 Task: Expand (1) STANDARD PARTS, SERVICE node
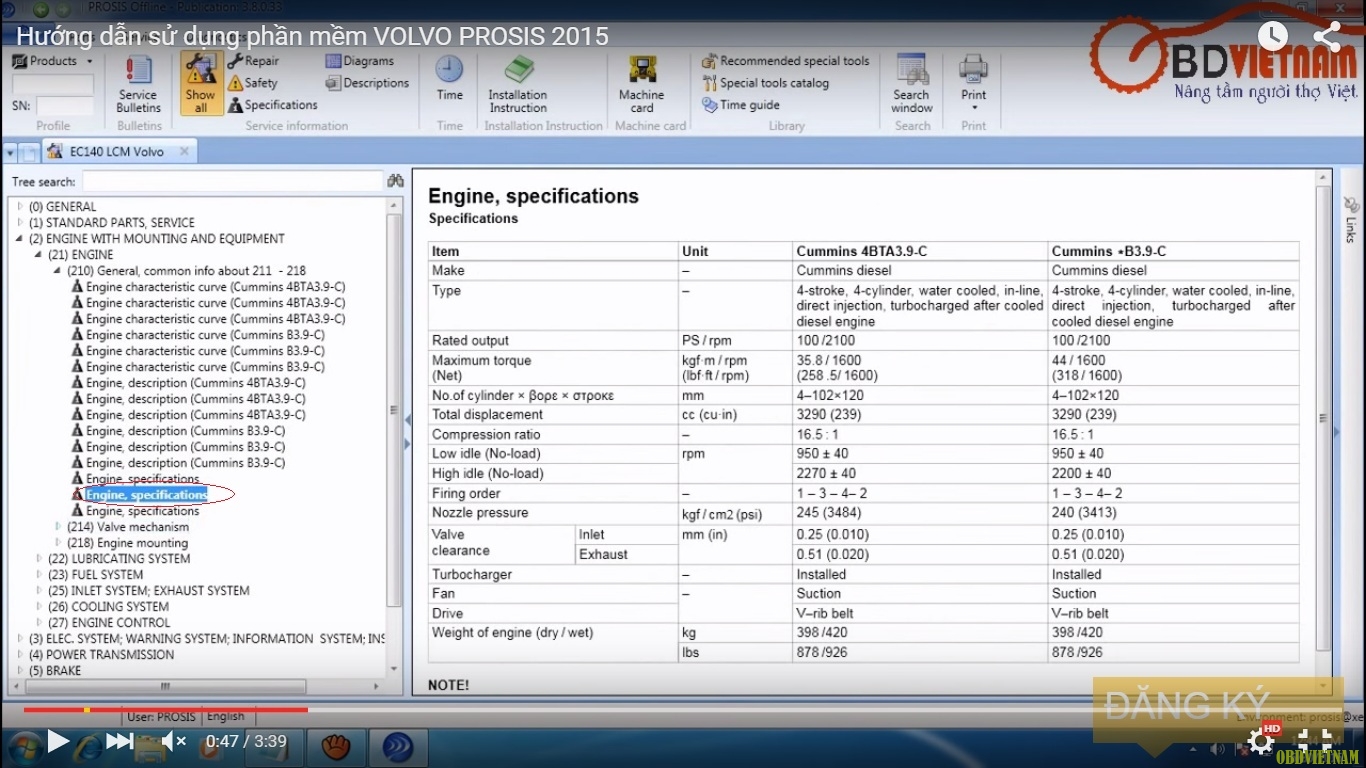click(19, 223)
